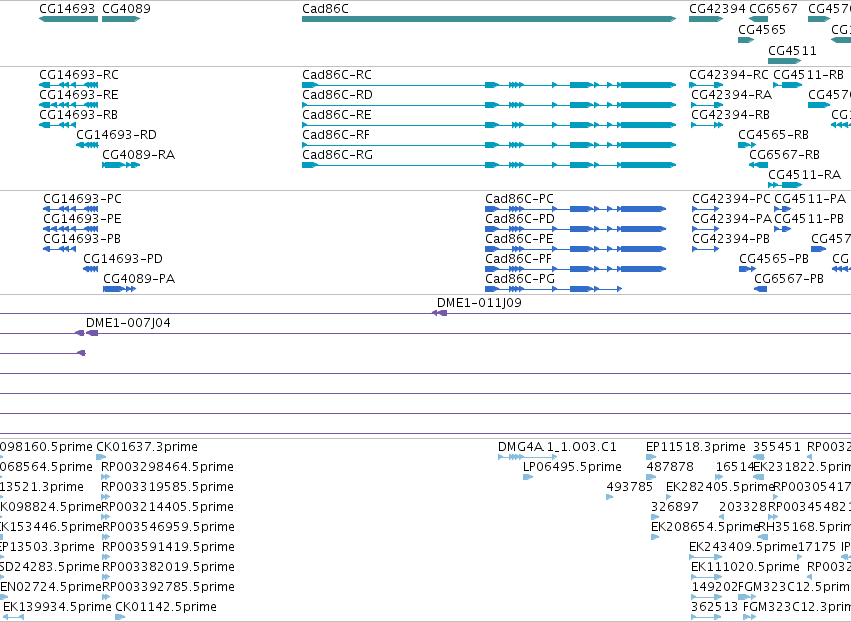Viewport: 851px width, 622px height.
Task: Select the CG6567 gene label
Action: click(x=773, y=9)
